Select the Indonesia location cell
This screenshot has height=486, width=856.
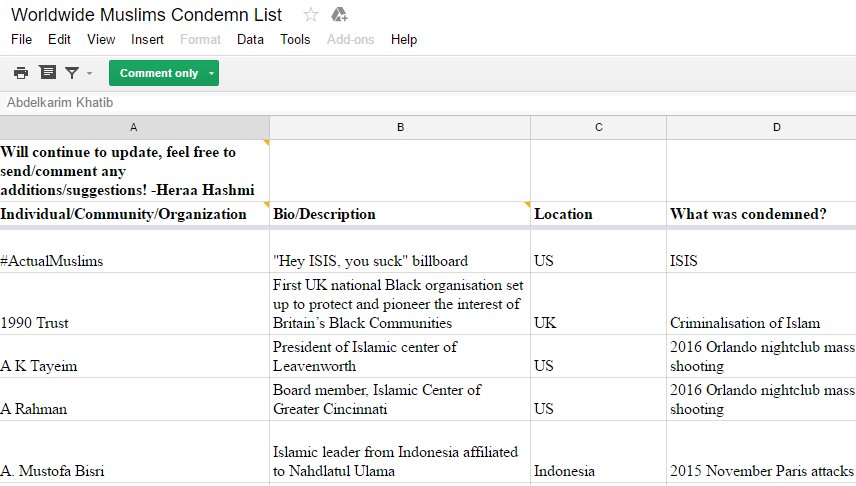599,452
